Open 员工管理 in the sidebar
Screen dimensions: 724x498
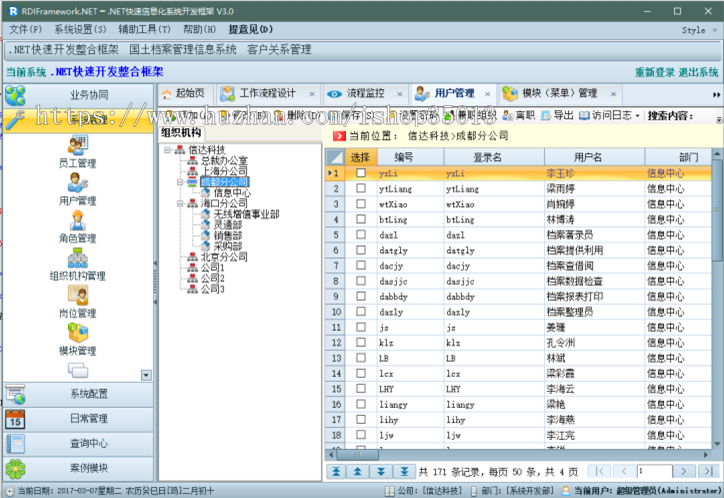(x=77, y=152)
